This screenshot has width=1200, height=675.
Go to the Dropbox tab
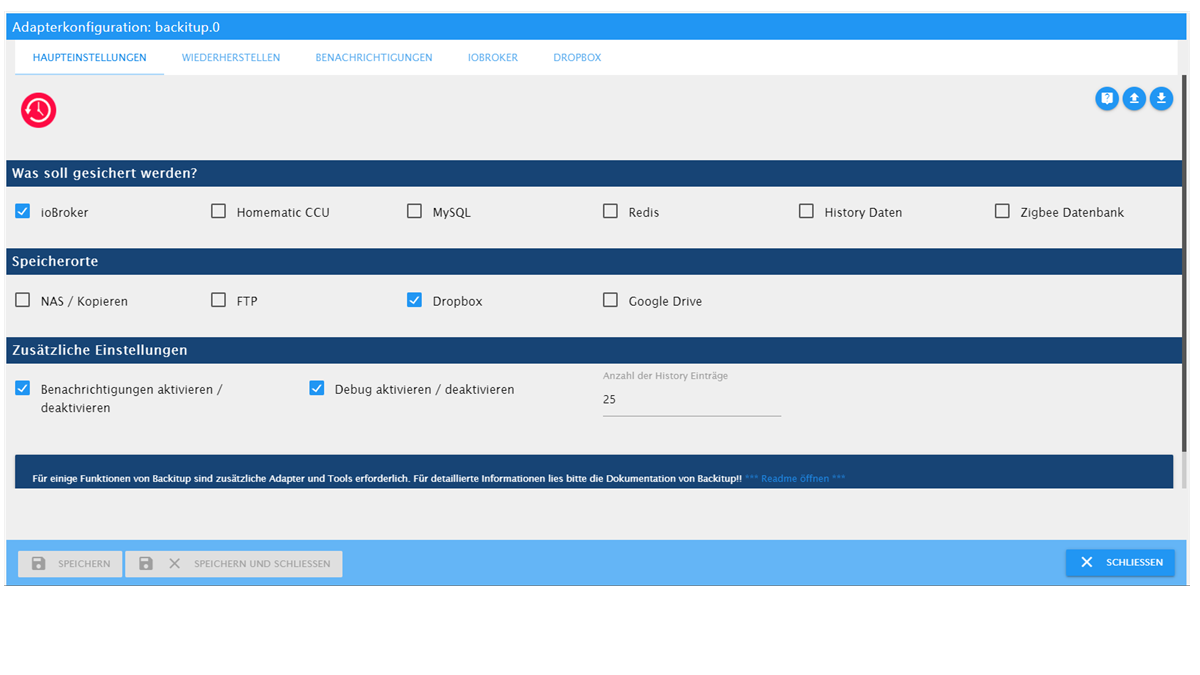tap(577, 58)
